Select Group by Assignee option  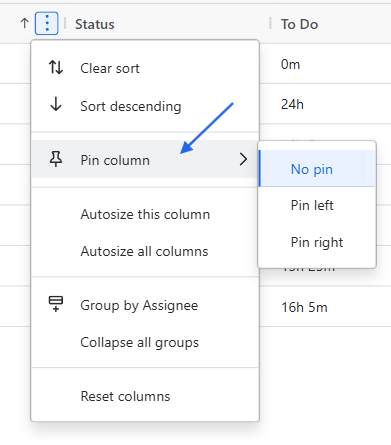(145, 305)
